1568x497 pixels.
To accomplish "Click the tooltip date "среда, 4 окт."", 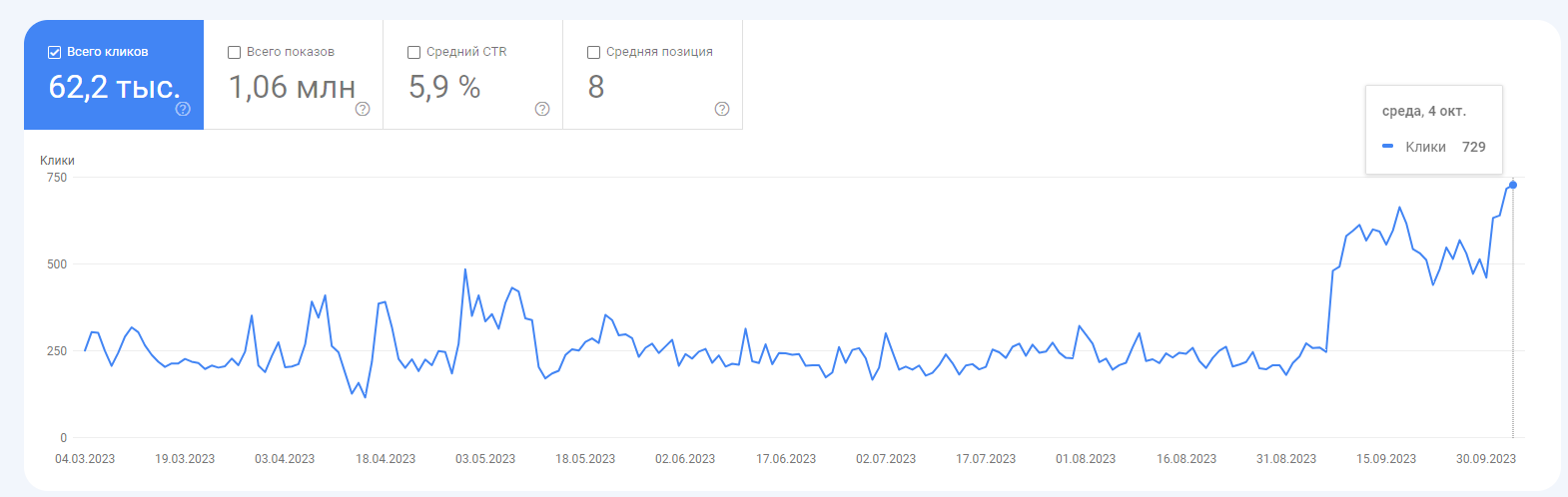I will (1424, 111).
